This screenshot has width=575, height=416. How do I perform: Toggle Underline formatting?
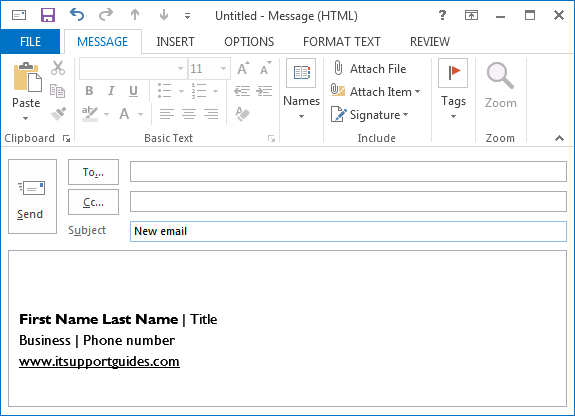133,91
